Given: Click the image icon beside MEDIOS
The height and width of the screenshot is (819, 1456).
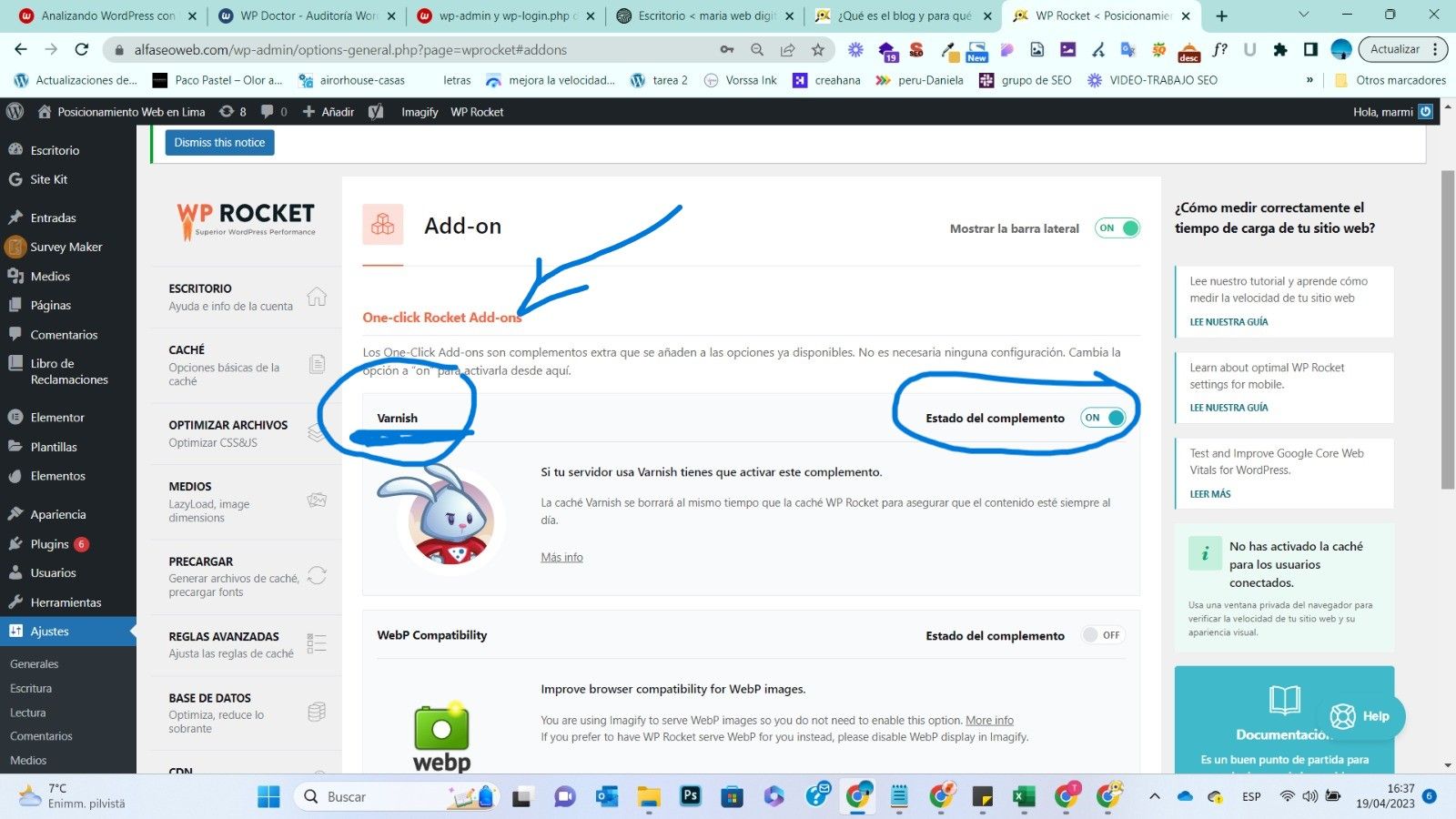Looking at the screenshot, I should pyautogui.click(x=317, y=500).
